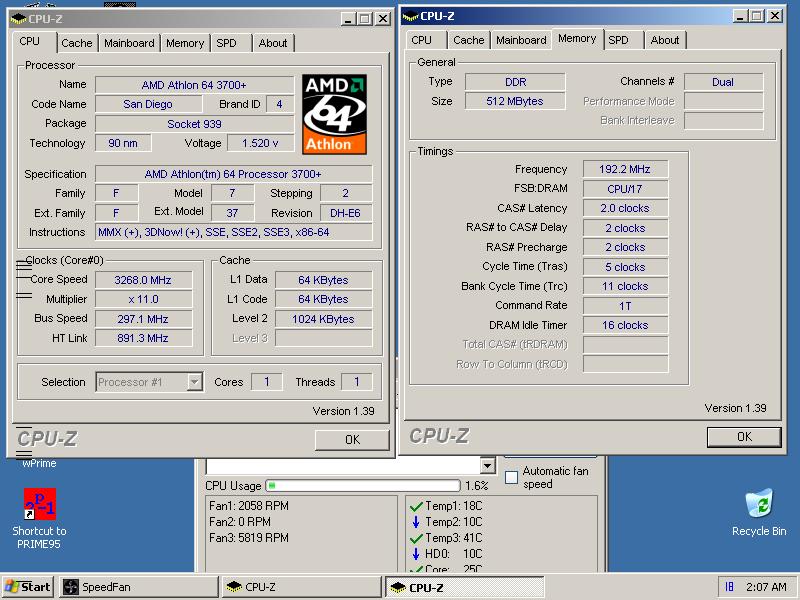Click the CPU Usage progress bar in SpeedFan
The image size is (800, 600).
point(363,485)
